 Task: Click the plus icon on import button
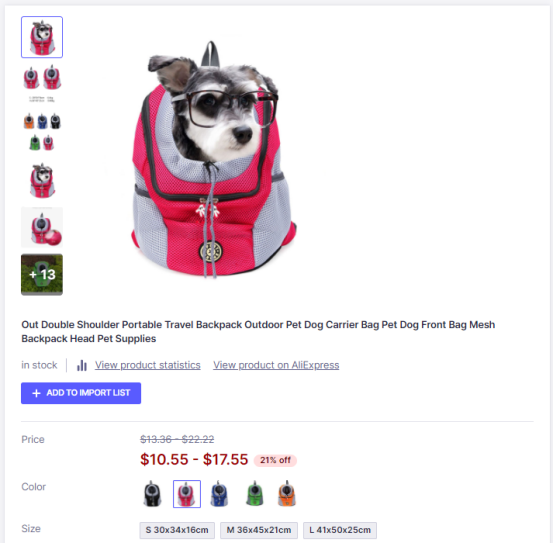coord(36,393)
